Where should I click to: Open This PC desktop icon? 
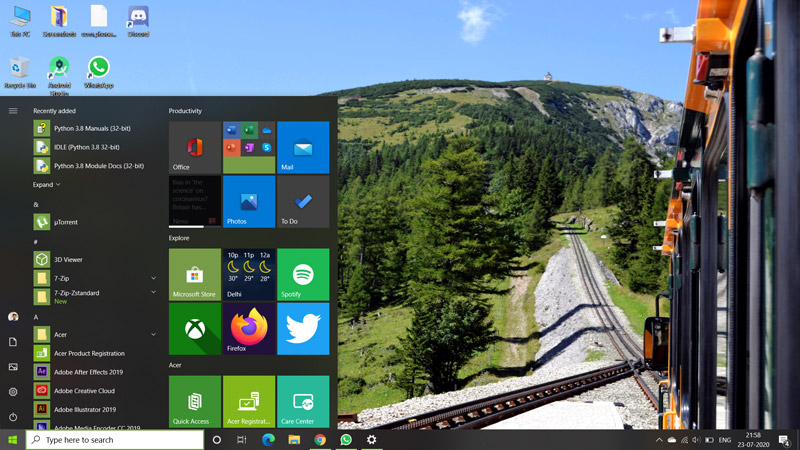(20, 21)
